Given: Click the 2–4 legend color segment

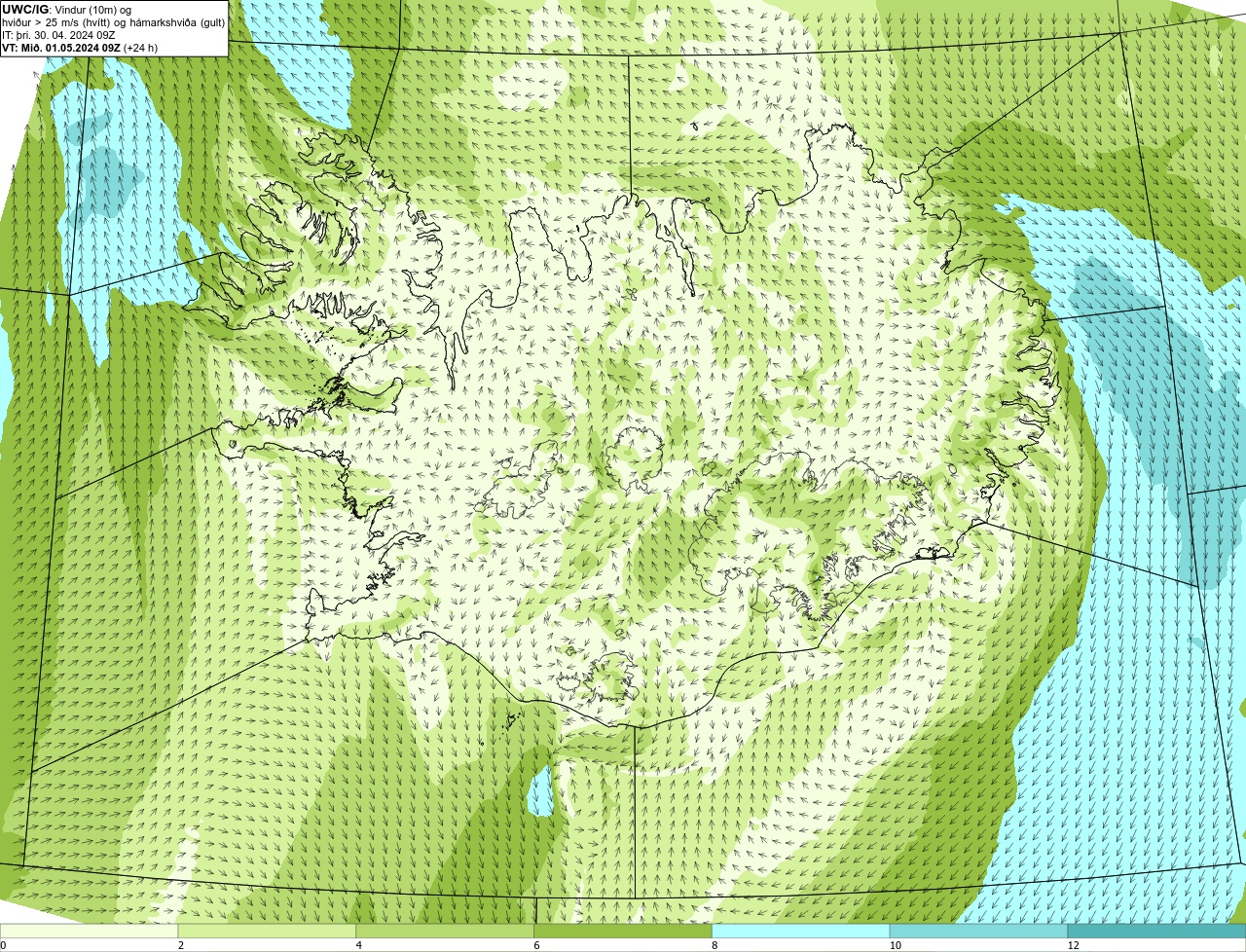Looking at the screenshot, I should (x=268, y=932).
